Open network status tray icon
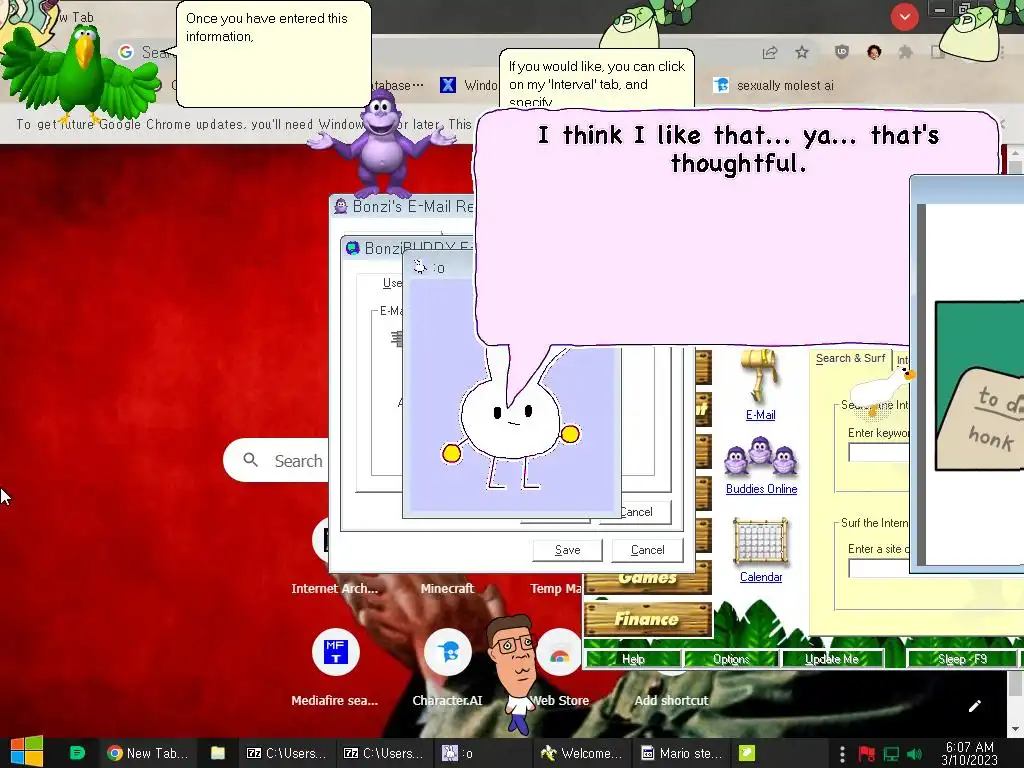The image size is (1024, 768). coord(891,754)
